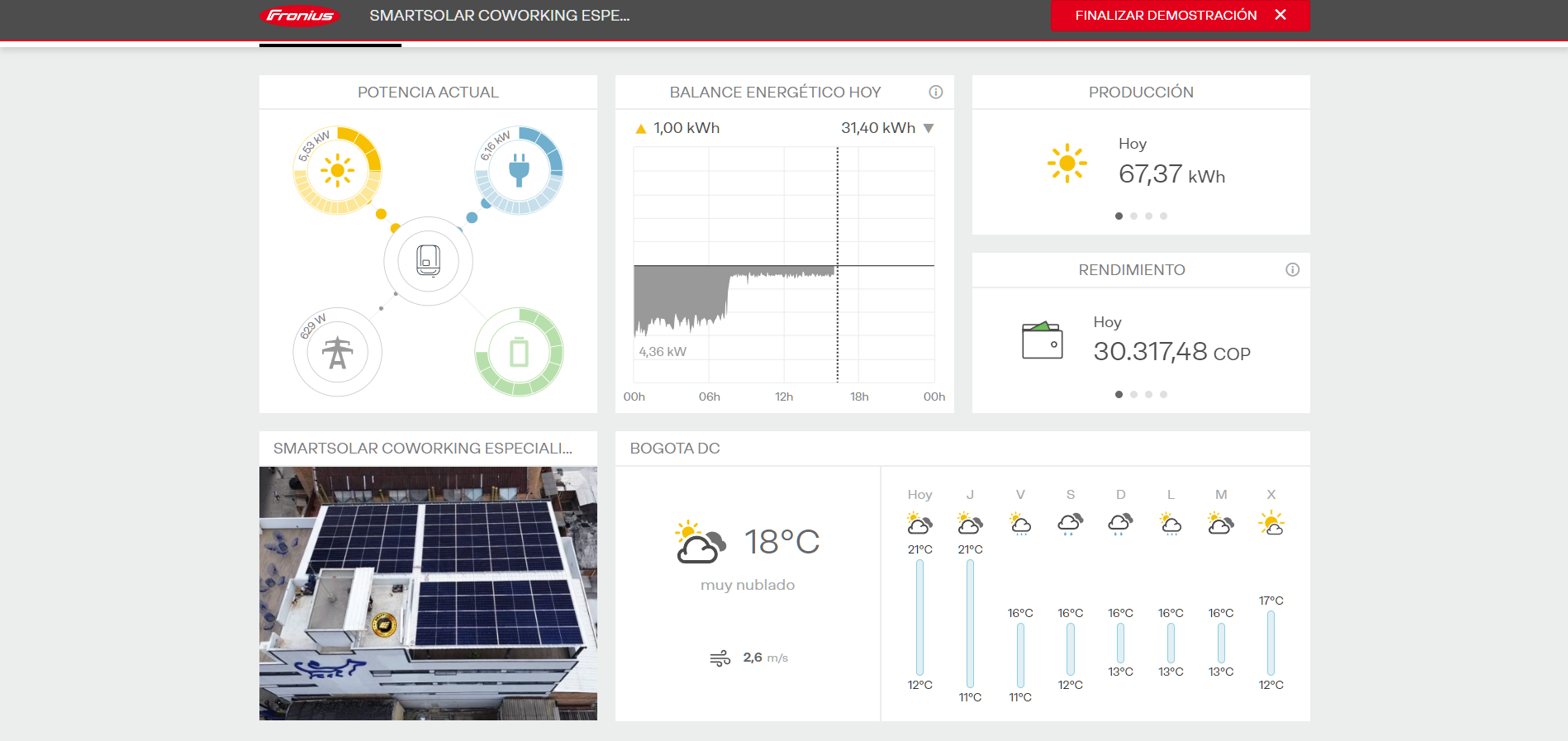Screen dimensions: 1568x741
Task: Open Balance Energético info icon
Action: [x=935, y=93]
